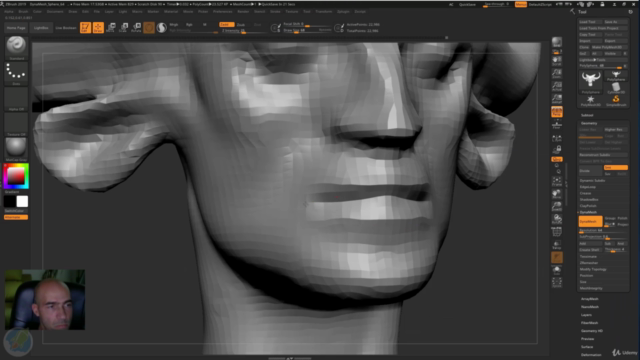Toggle Floor grid icon
640x360 pixels.
(557, 124)
